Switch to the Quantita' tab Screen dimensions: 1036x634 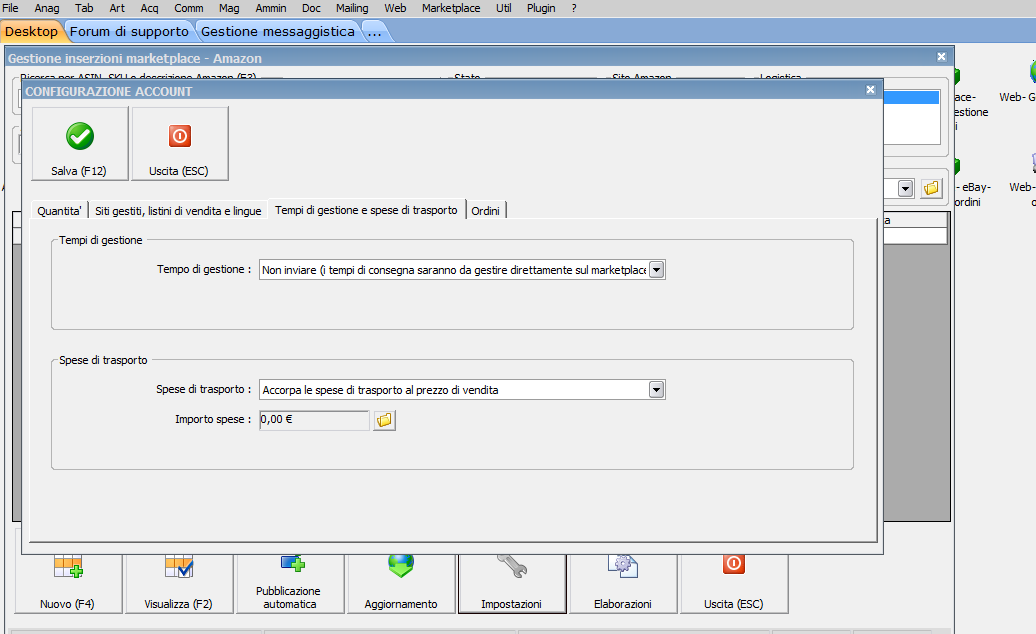click(x=59, y=211)
